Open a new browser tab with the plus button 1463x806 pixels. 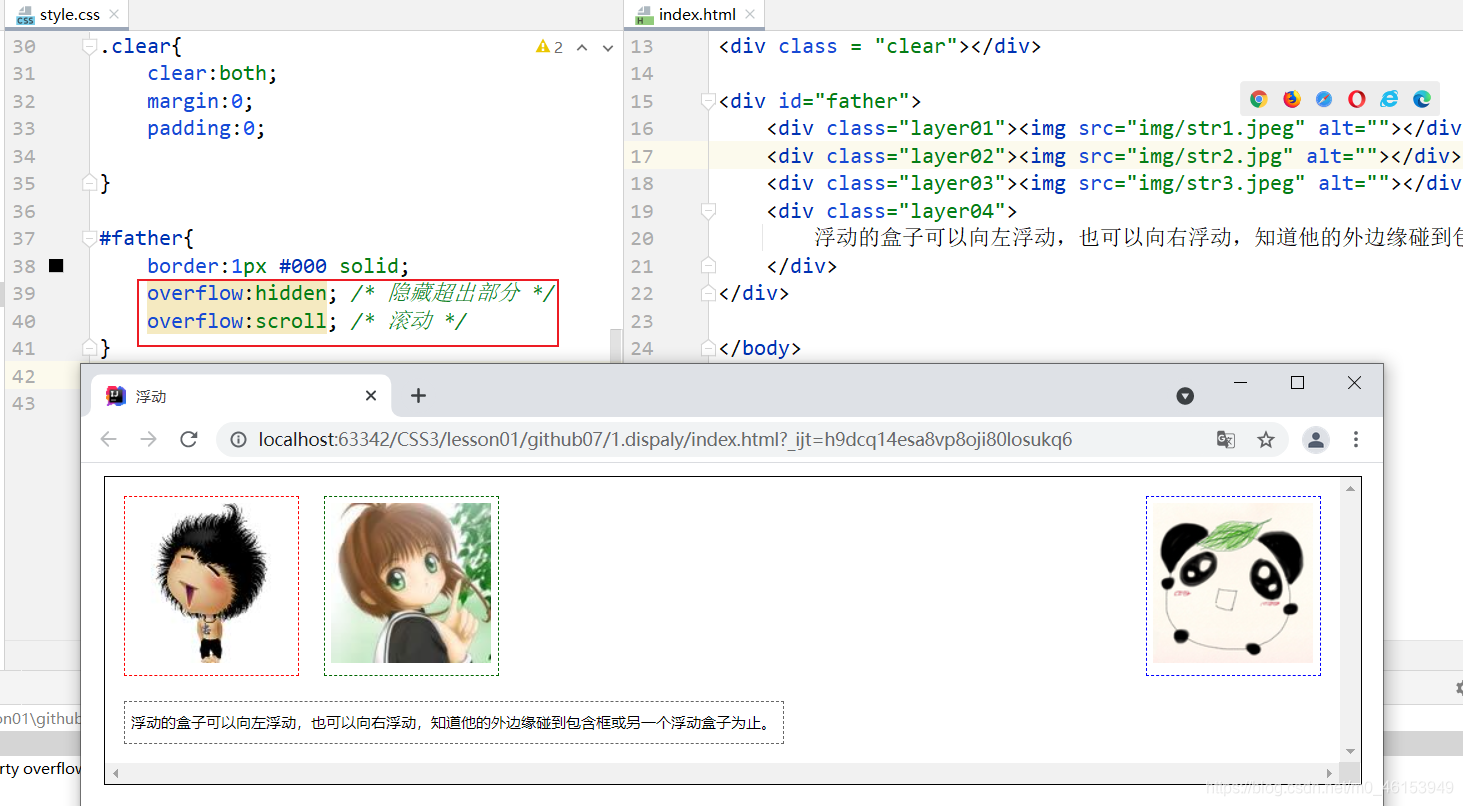coord(418,395)
